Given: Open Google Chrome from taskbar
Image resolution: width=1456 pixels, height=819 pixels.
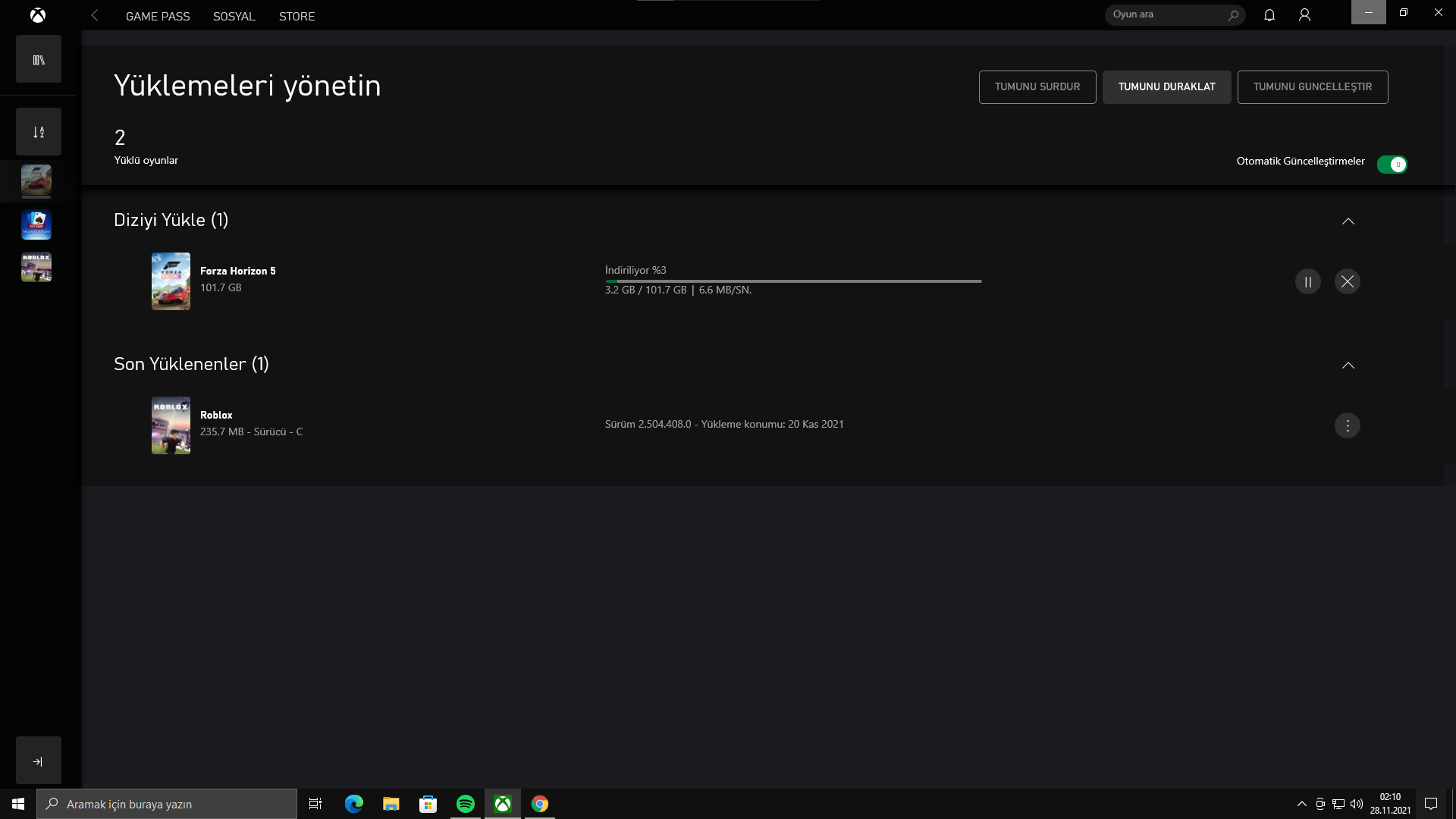Looking at the screenshot, I should (540, 804).
